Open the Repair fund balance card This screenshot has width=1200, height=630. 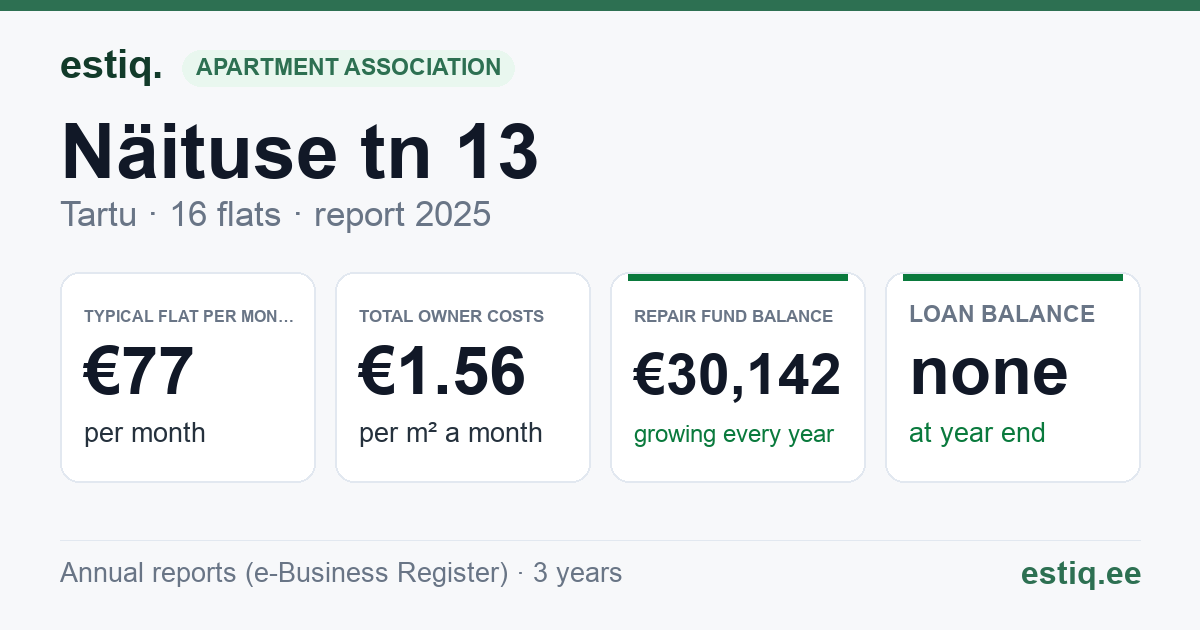(738, 377)
